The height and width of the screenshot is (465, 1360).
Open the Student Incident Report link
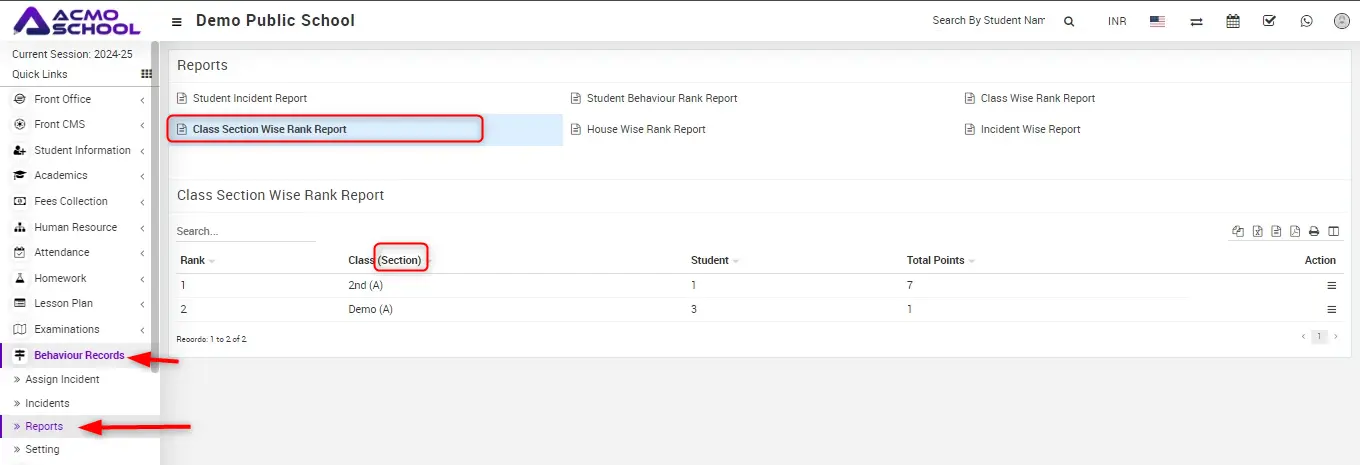click(249, 98)
